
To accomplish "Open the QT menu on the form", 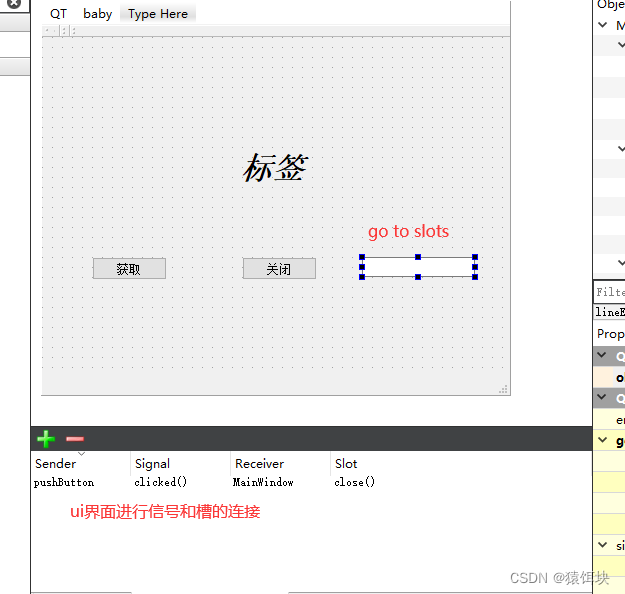I will (x=59, y=14).
